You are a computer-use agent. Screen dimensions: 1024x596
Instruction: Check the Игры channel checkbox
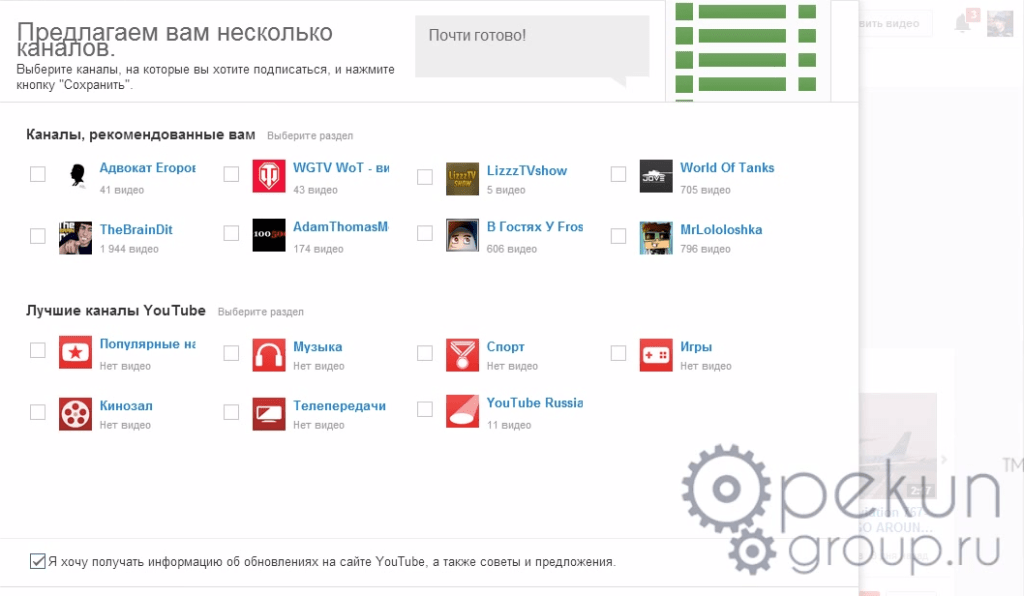pos(618,353)
